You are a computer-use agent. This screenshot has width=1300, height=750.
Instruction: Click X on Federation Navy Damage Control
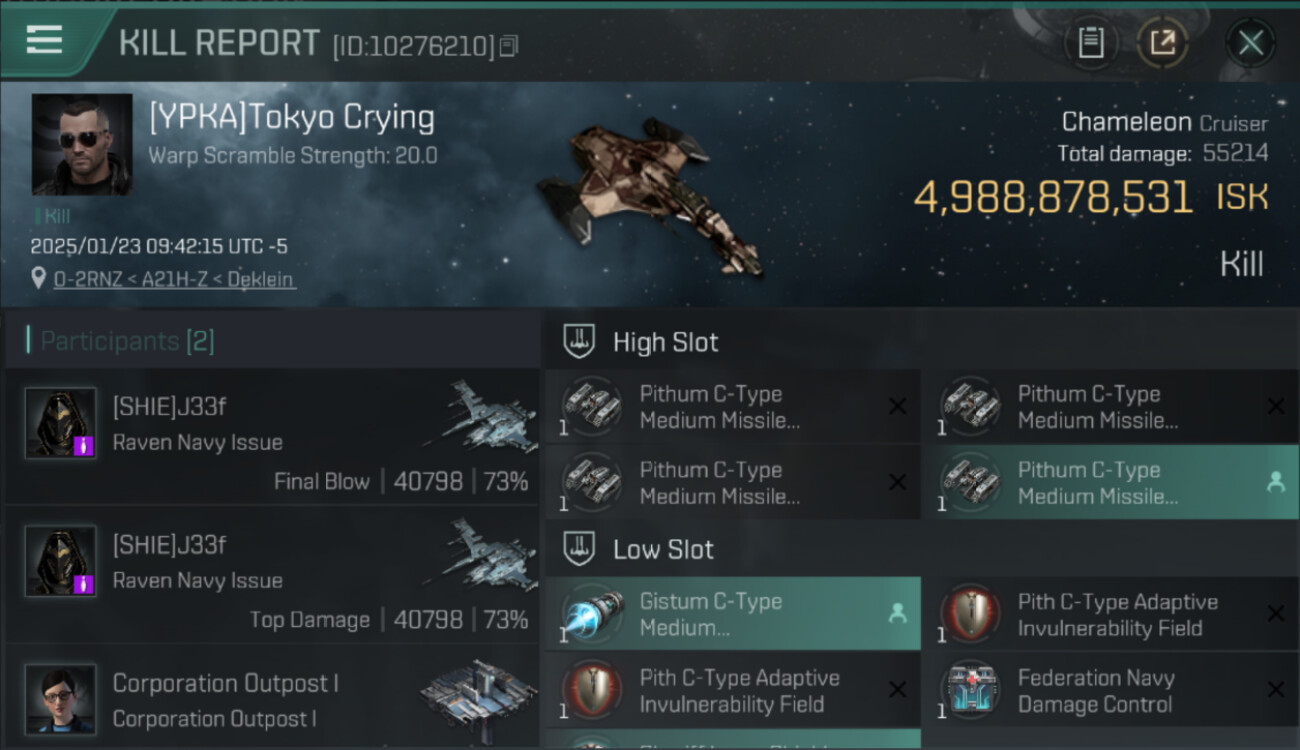click(1275, 690)
